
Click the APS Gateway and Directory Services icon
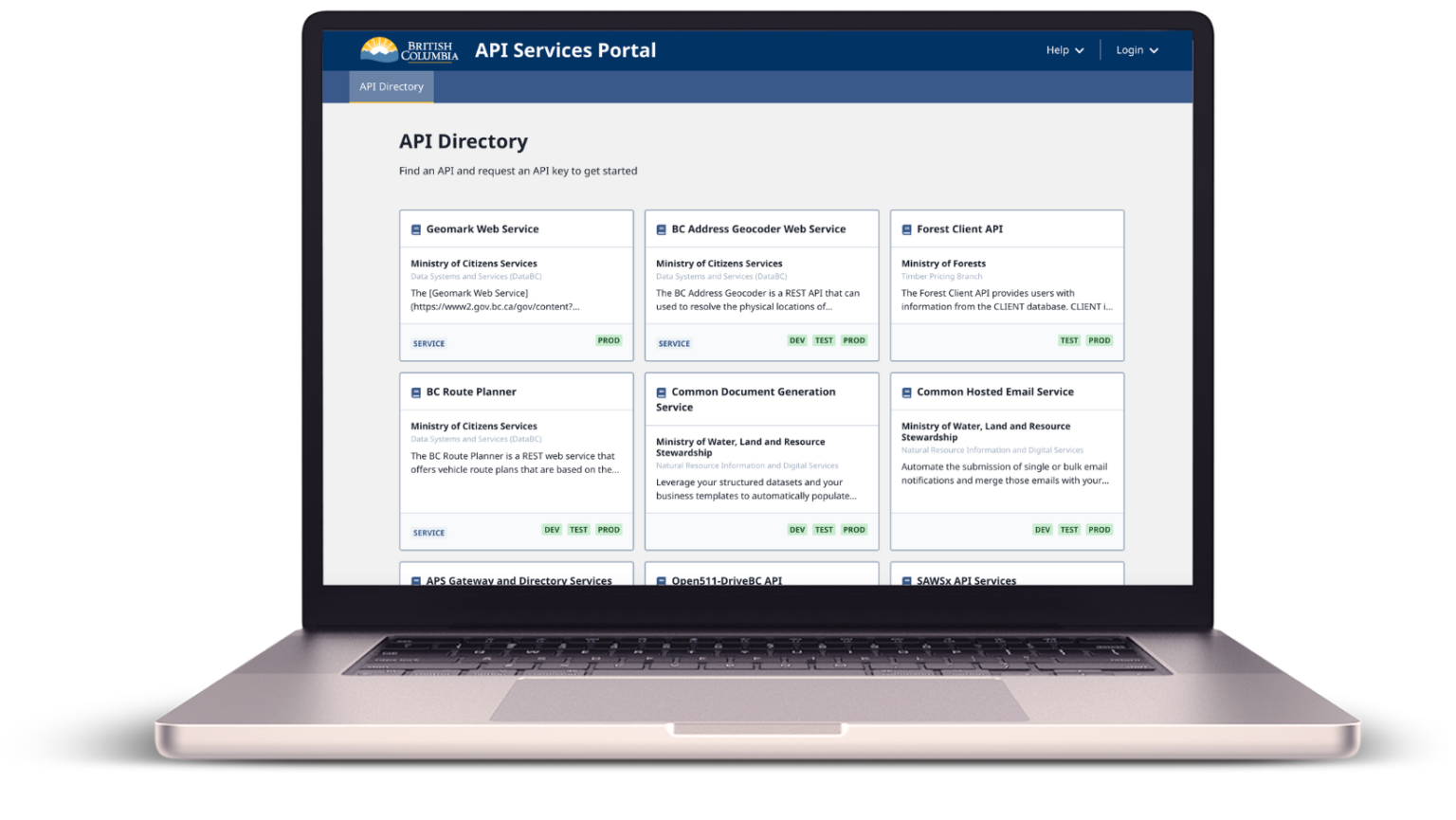415,580
